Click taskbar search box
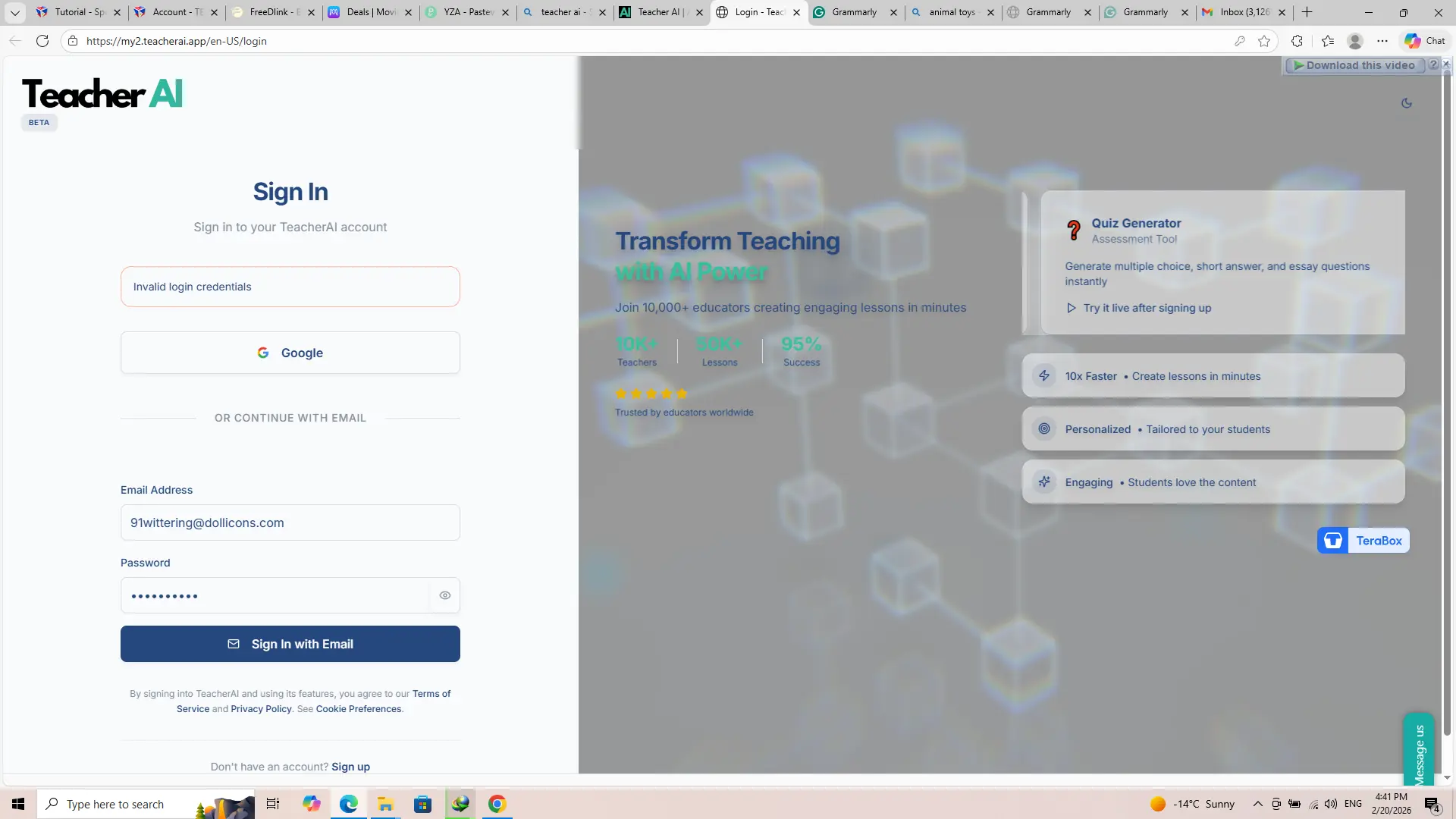This screenshot has height=819, width=1456. 146,804
